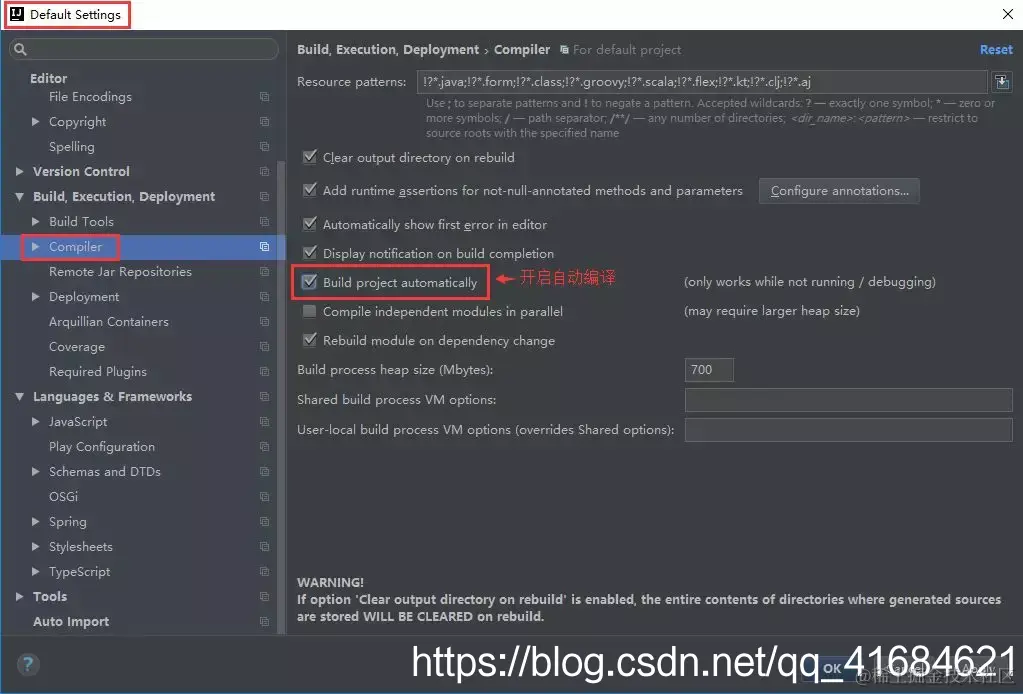
Task: Expand the Resource patterns field via its icon
Action: [x=1002, y=82]
